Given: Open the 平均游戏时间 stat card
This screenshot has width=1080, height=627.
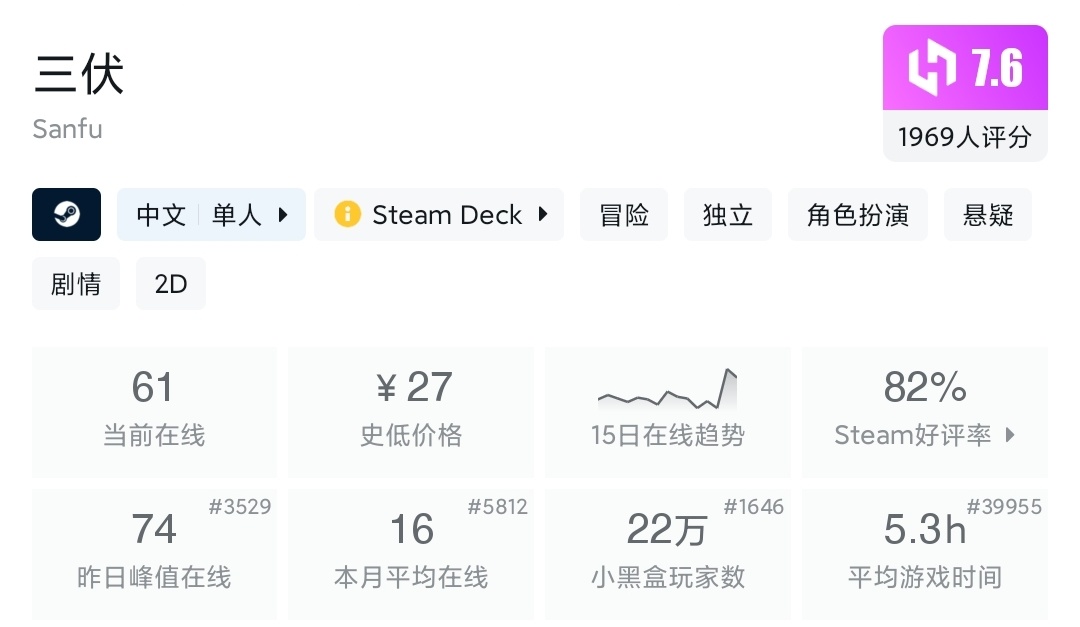Looking at the screenshot, I should pos(924,553).
